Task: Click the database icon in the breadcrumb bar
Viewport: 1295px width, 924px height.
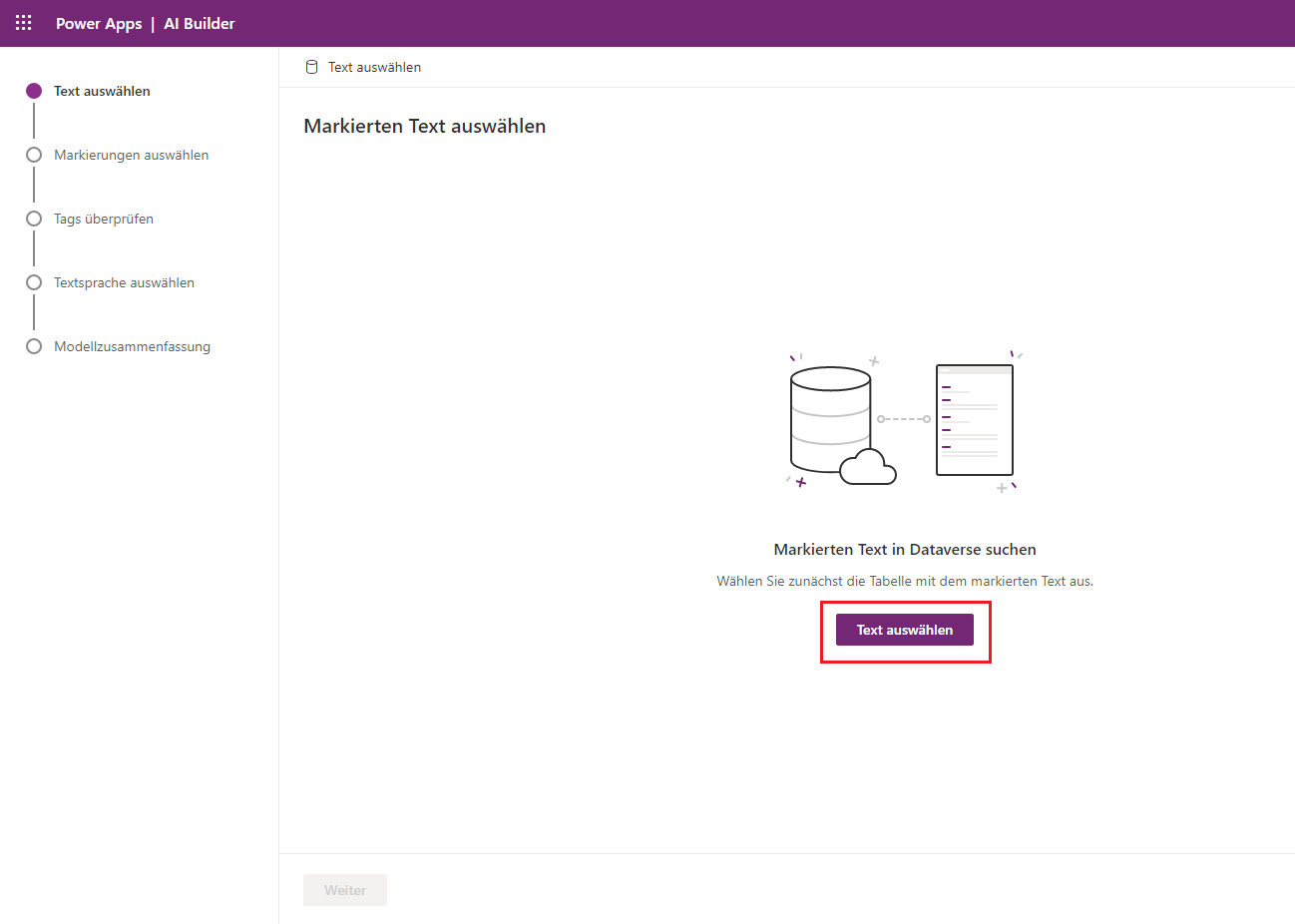Action: pyautogui.click(x=311, y=67)
